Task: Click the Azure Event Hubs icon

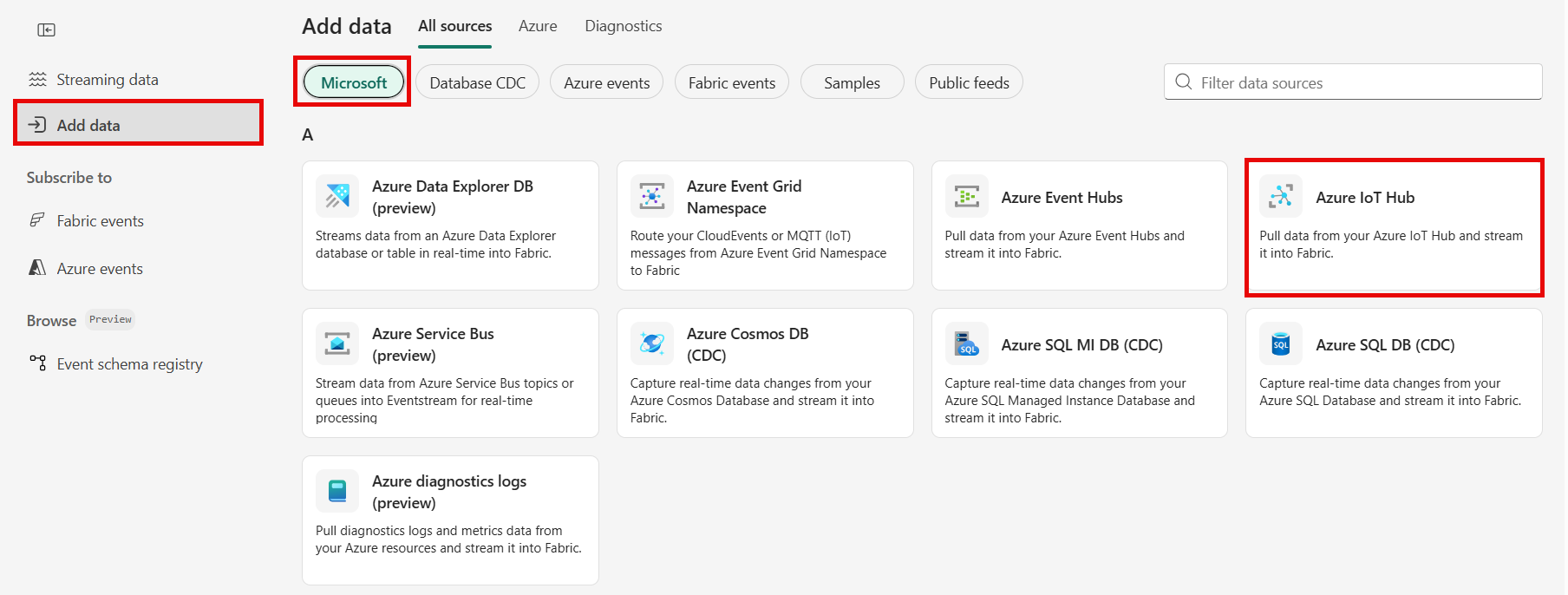Action: point(966,196)
